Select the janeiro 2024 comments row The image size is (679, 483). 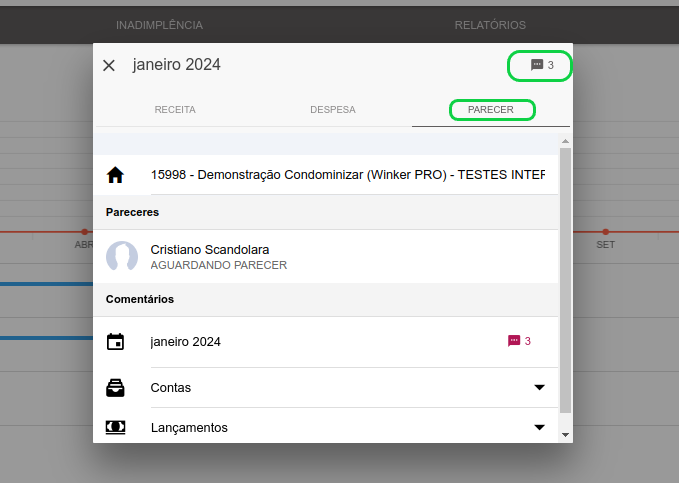pyautogui.click(x=326, y=342)
